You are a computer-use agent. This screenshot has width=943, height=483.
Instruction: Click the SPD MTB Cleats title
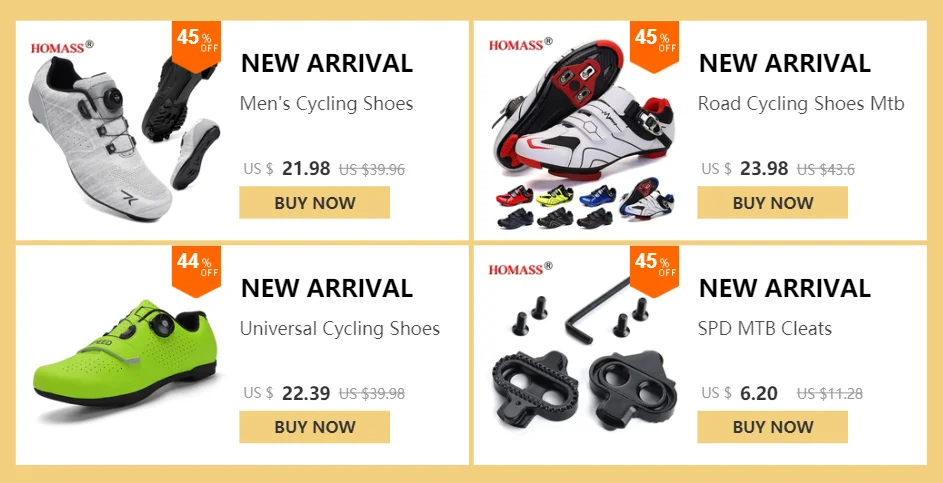(765, 328)
